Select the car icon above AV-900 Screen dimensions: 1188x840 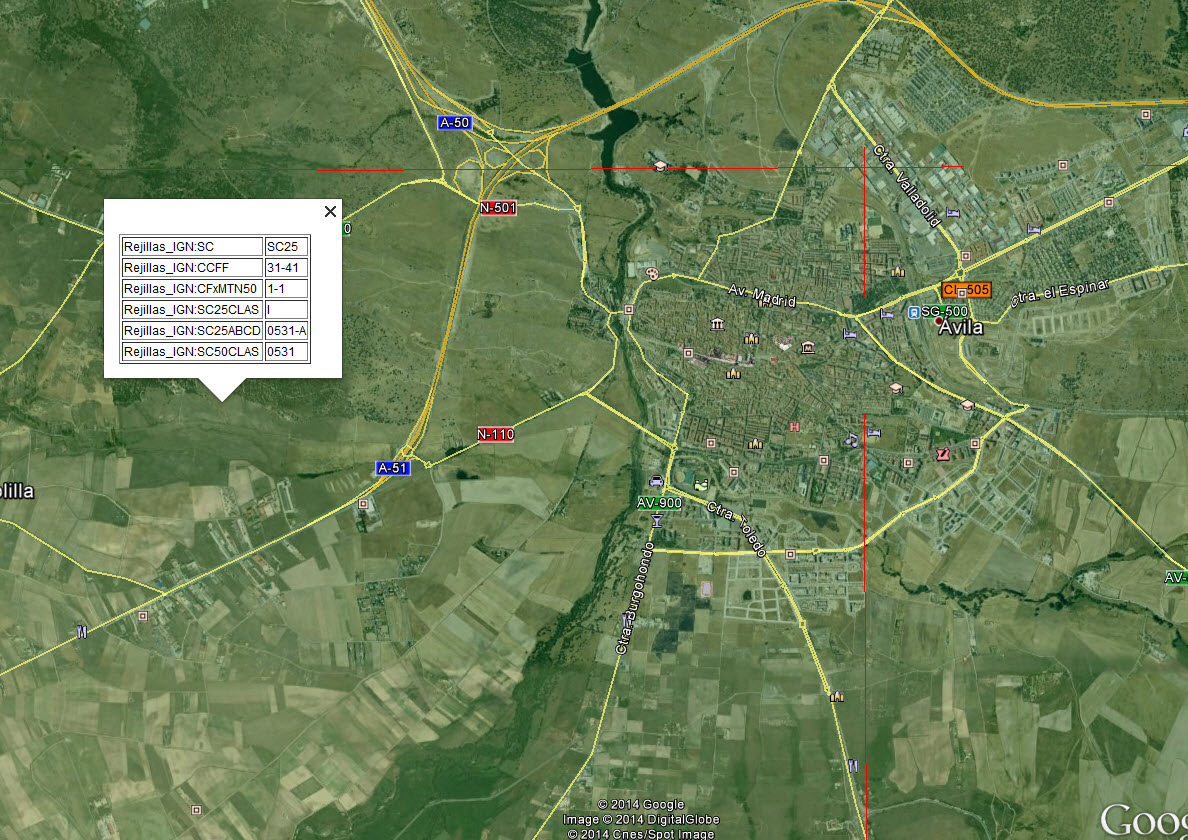click(x=656, y=480)
